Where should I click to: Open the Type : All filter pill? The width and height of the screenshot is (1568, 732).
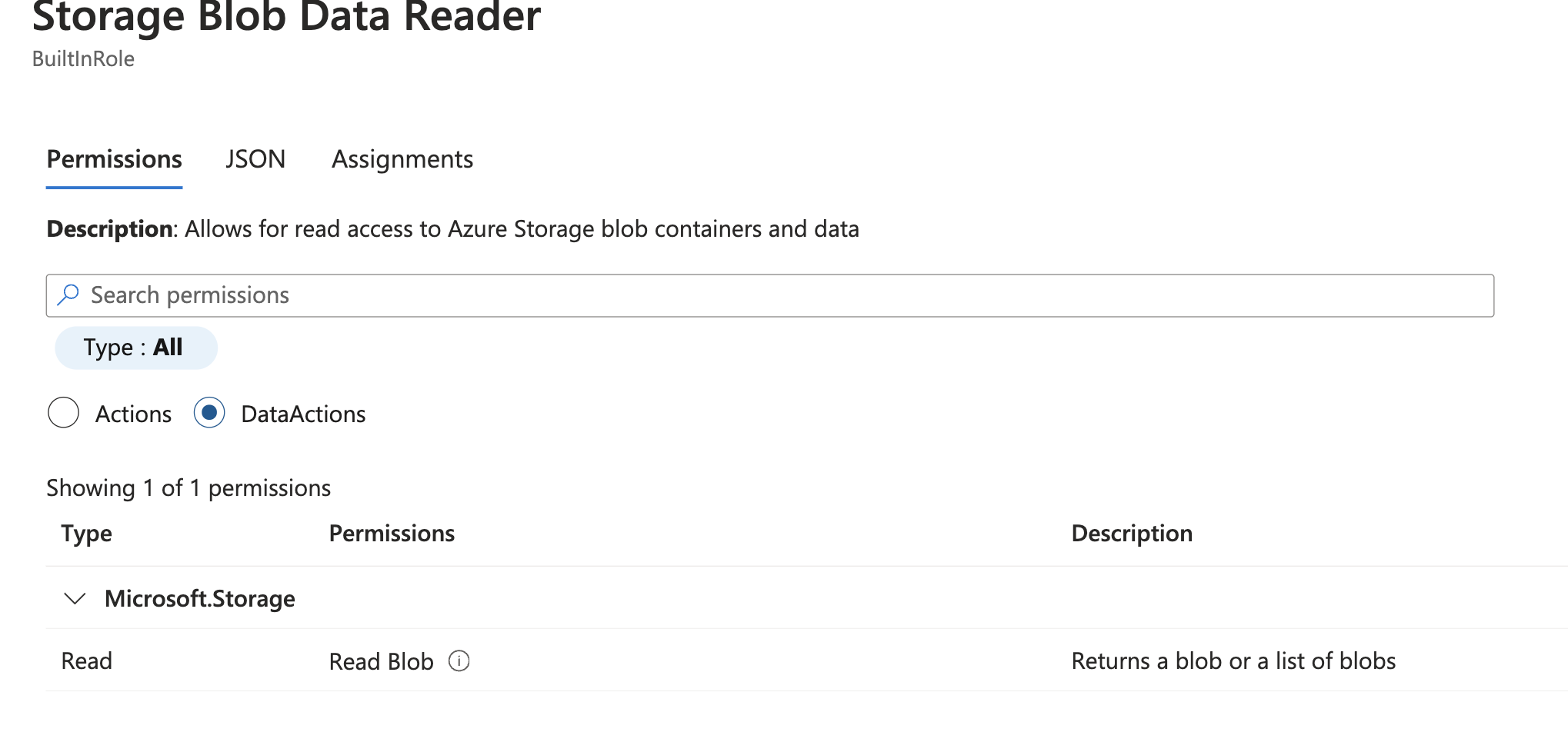pyautogui.click(x=135, y=347)
